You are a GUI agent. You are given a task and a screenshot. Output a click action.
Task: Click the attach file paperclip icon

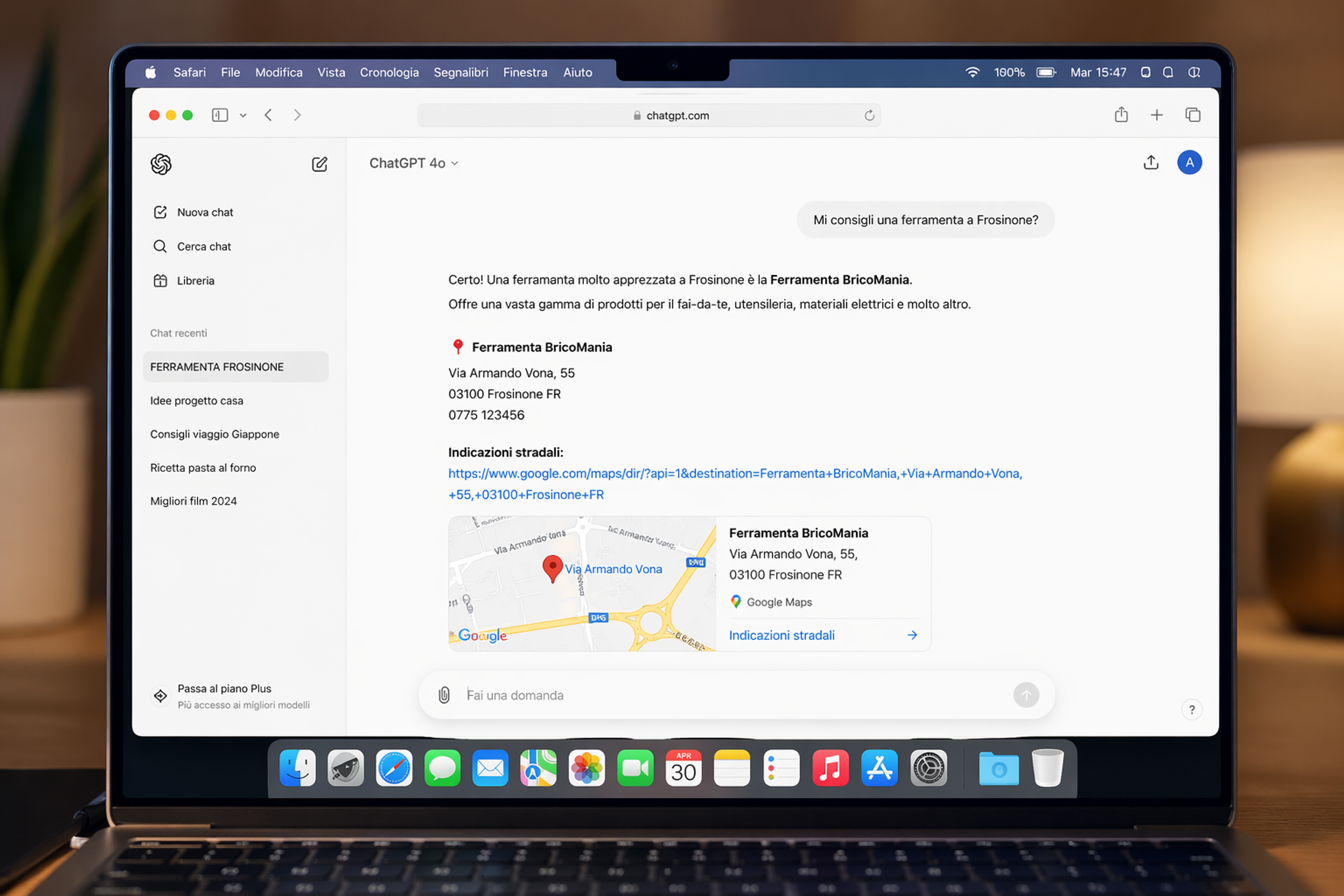[444, 695]
